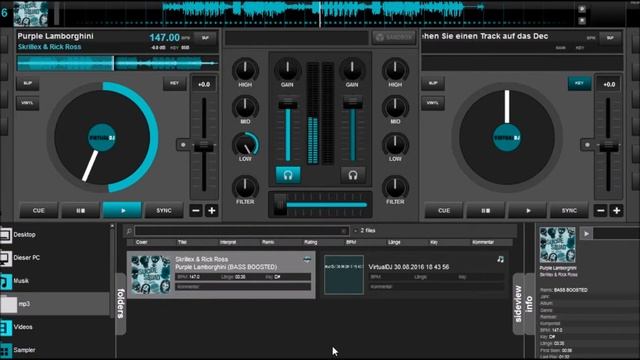The image size is (640, 360).
Task: Sort by the Länge column
Action: pyautogui.click(x=394, y=242)
